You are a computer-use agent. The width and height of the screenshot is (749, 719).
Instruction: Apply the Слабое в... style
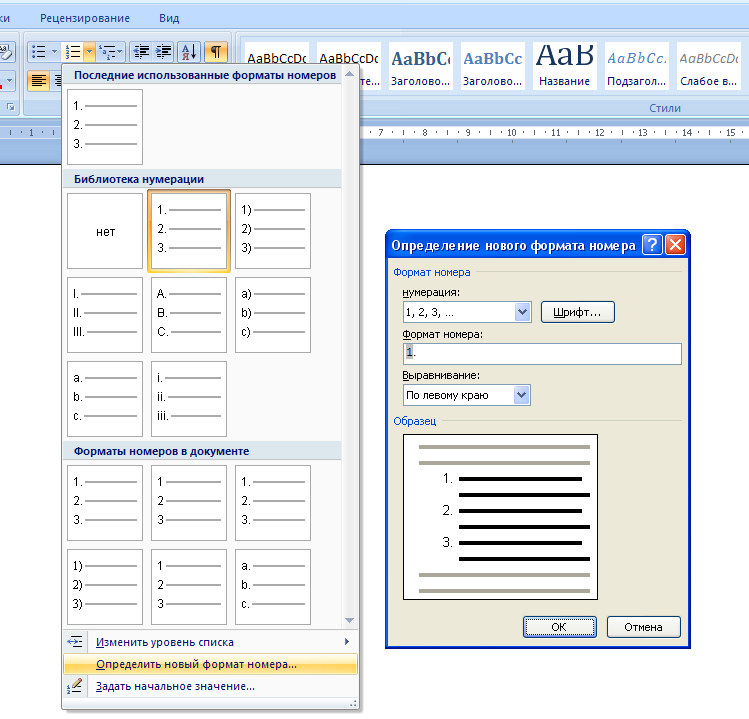click(708, 65)
